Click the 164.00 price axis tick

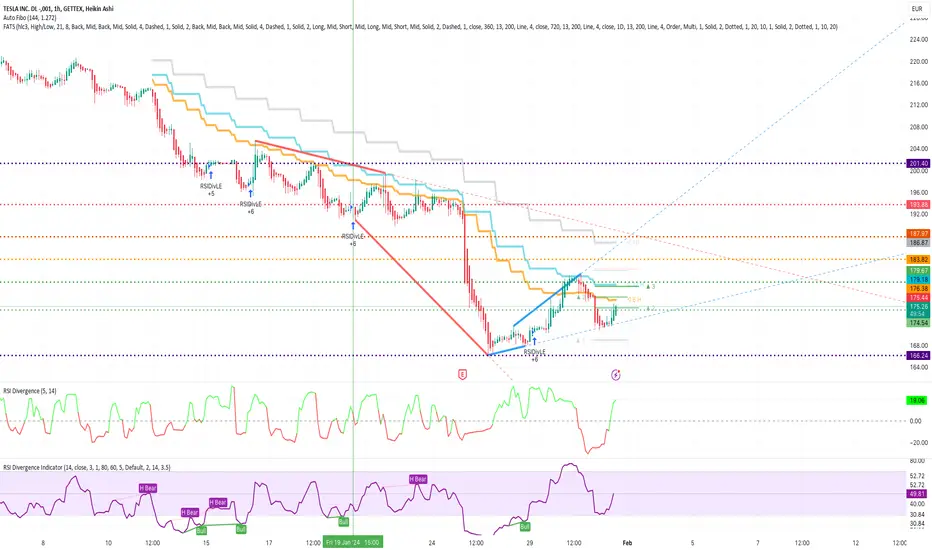tap(918, 367)
